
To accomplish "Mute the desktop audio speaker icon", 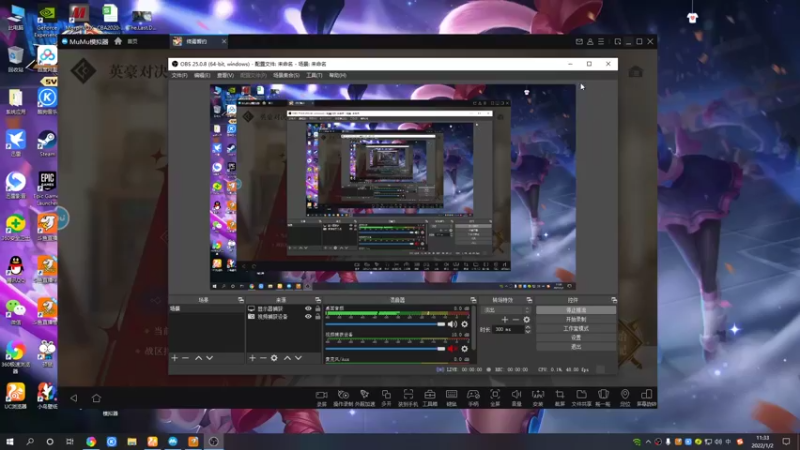I will [x=452, y=324].
